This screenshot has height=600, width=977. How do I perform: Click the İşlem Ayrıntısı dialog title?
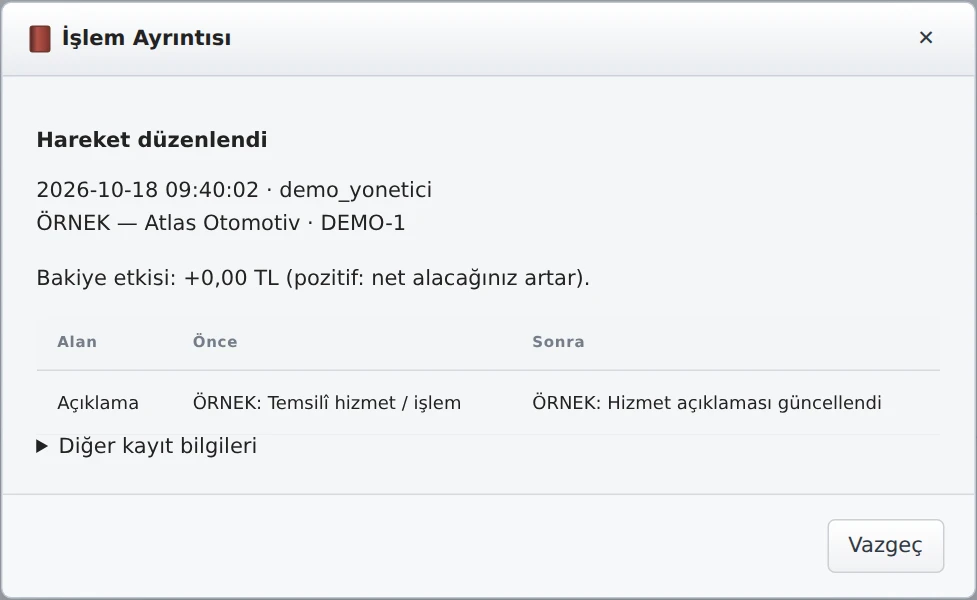[146, 38]
